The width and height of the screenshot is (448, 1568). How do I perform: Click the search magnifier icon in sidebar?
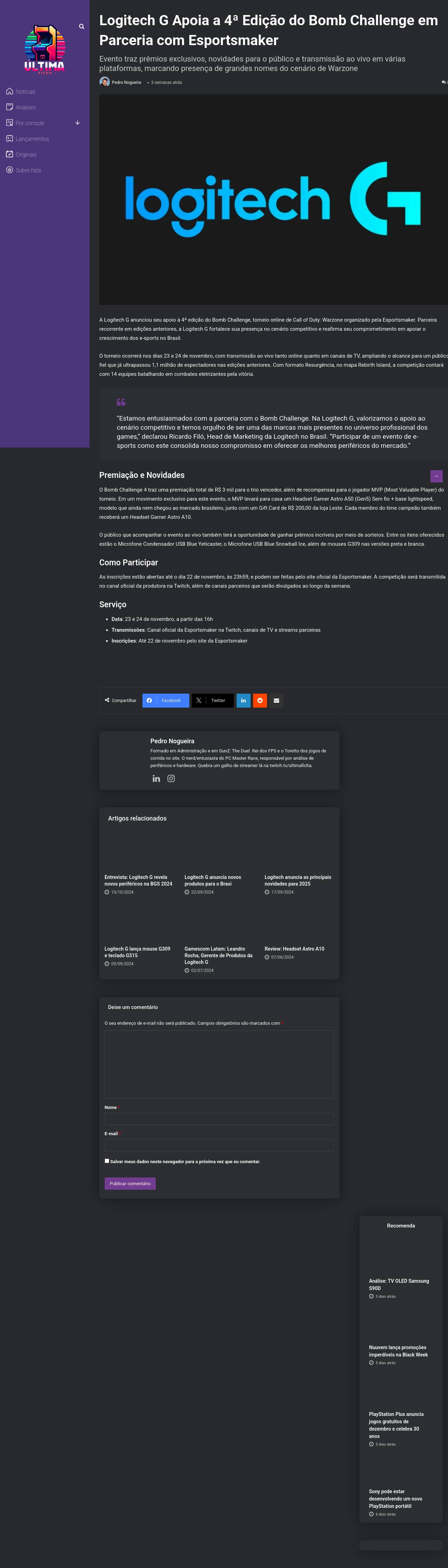tap(82, 27)
